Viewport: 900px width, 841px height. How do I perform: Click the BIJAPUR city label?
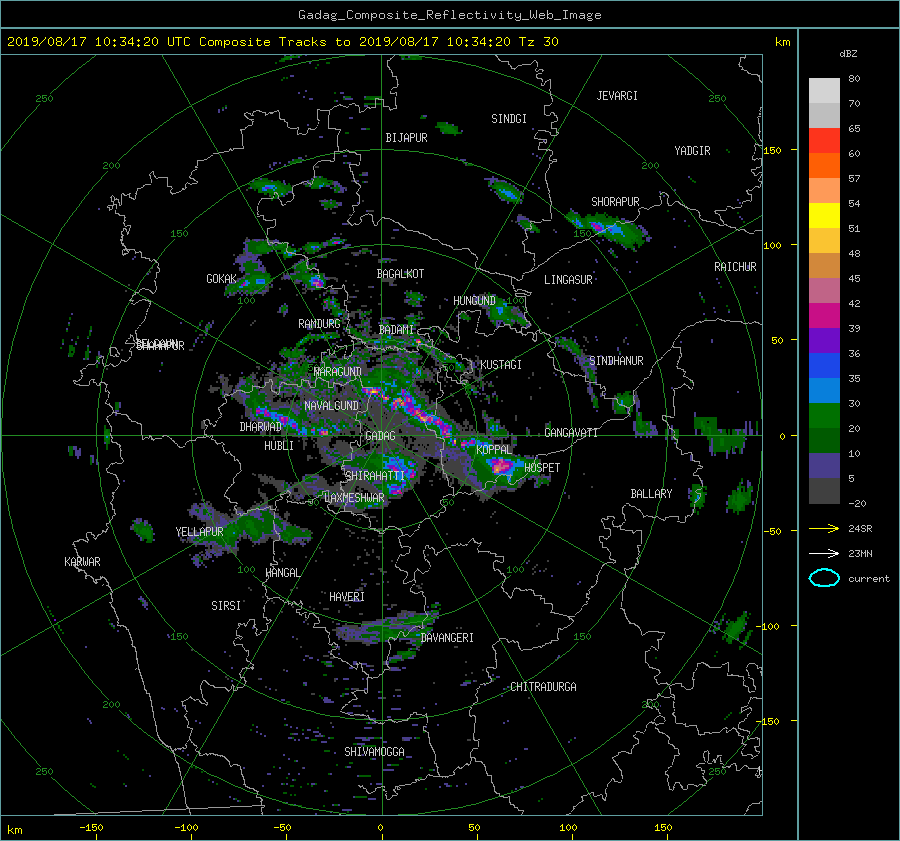[x=406, y=138]
